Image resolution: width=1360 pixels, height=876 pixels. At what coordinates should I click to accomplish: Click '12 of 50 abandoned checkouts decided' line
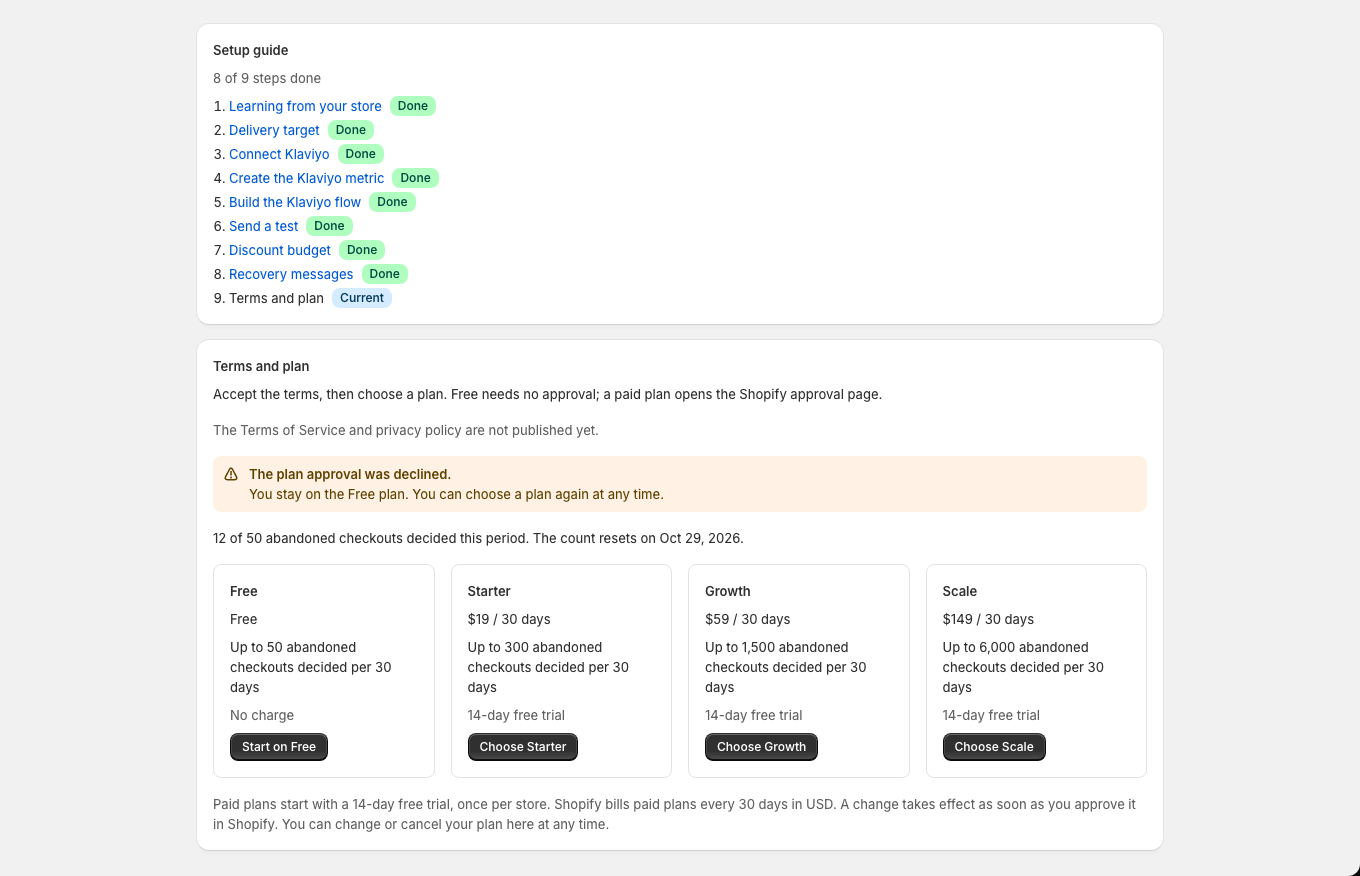[478, 538]
